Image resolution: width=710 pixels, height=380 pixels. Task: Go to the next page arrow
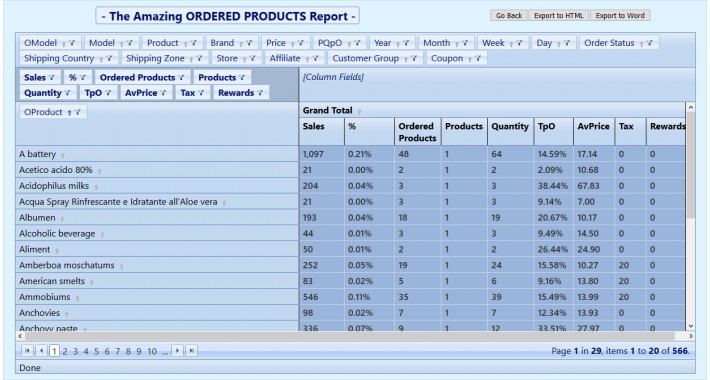[178, 351]
